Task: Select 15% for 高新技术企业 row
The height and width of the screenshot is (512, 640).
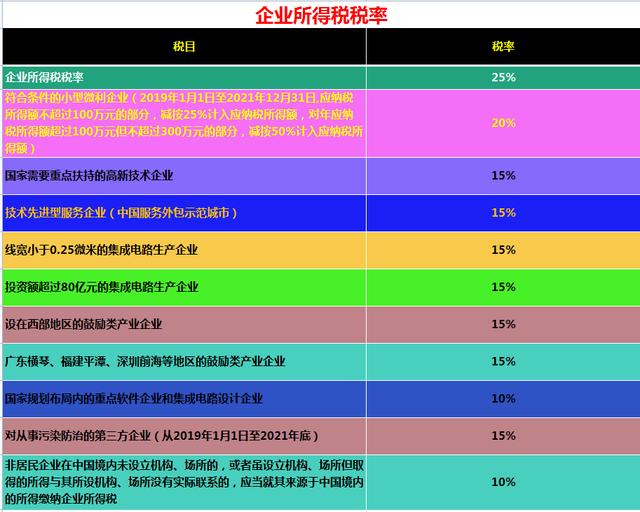Action: (503, 176)
